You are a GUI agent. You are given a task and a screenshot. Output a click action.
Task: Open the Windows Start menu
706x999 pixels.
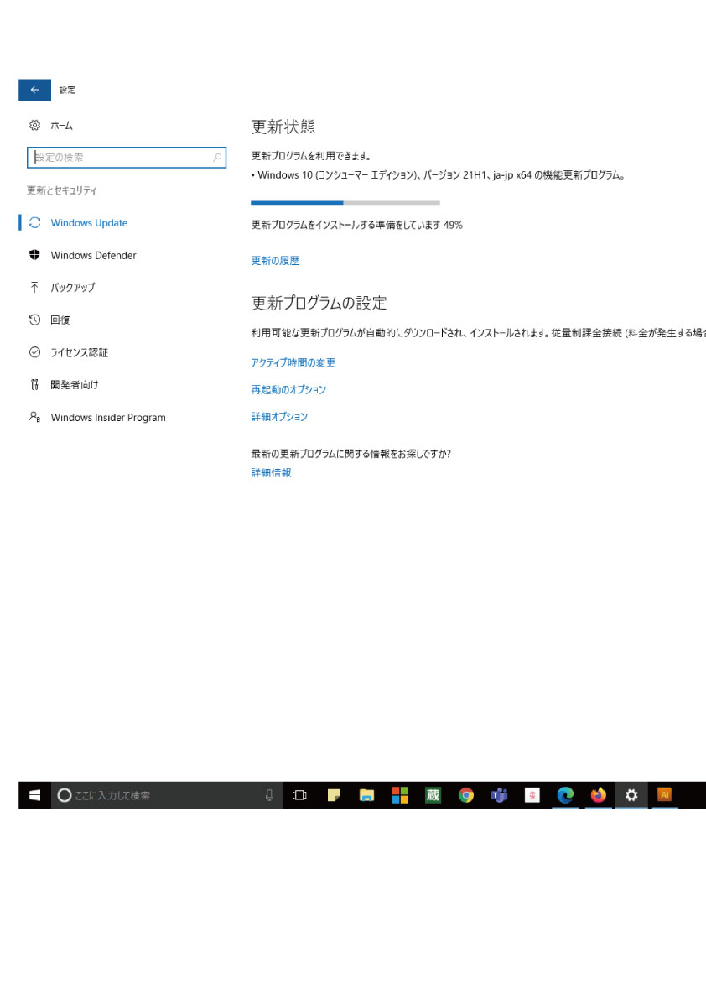34,795
